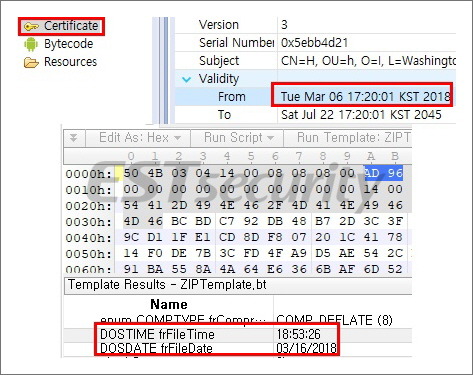Click the Name column header
Viewport: 473px width, 375px height.
[169, 304]
